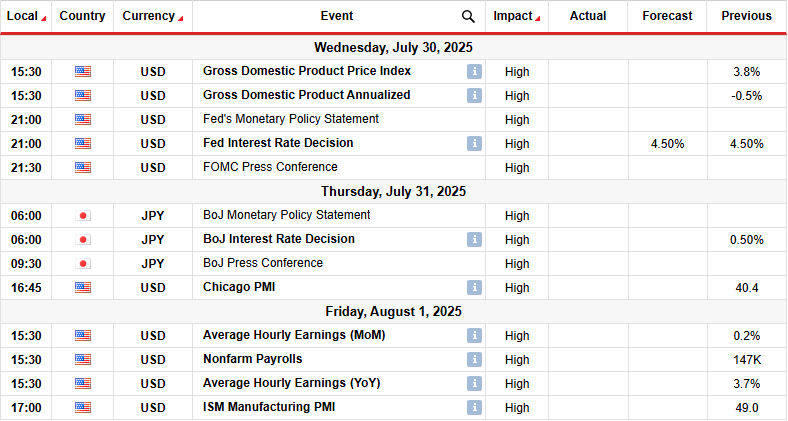Click the search magnifier icon in Event header
788x421 pixels.
pyautogui.click(x=468, y=16)
